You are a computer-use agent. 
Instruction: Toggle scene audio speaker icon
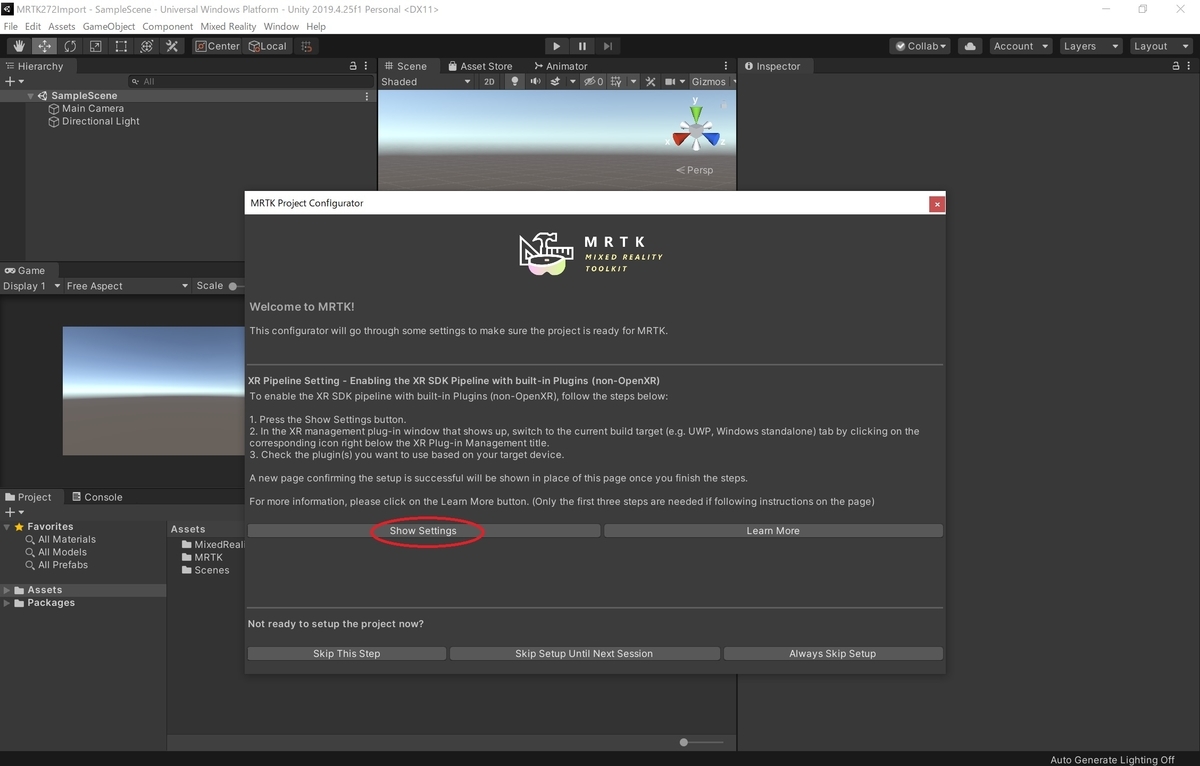click(x=535, y=82)
